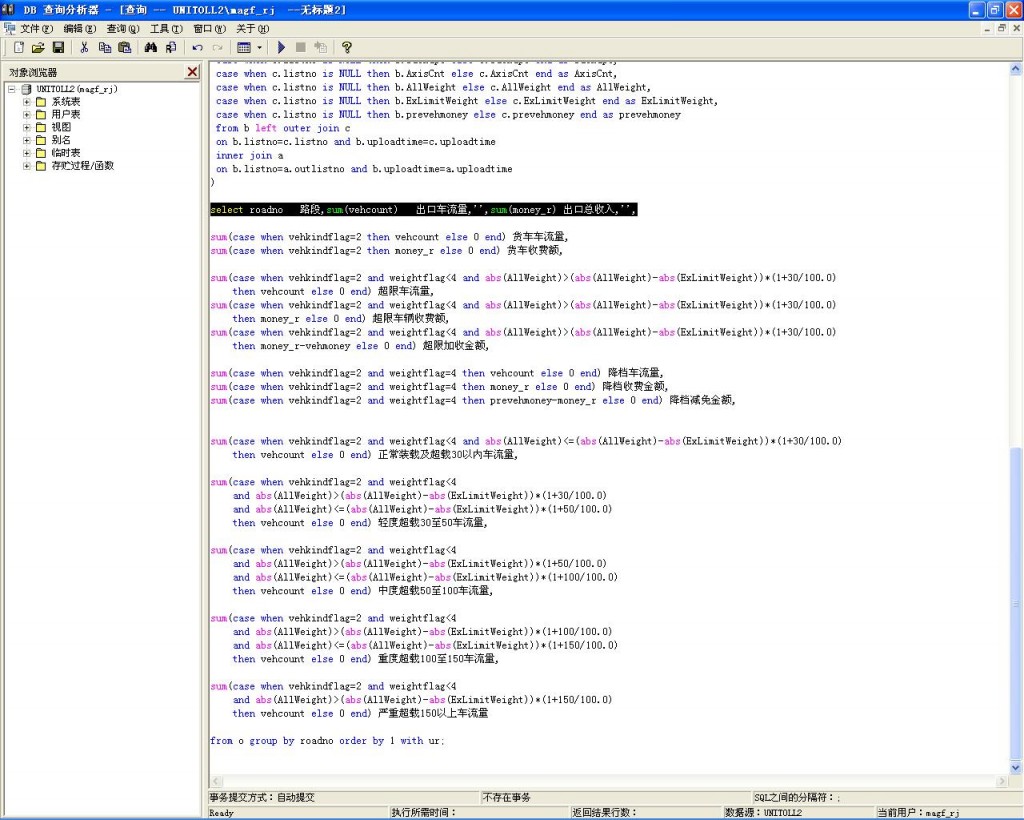Open the 查询(Q) menu
This screenshot has height=820, width=1024.
[x=123, y=29]
